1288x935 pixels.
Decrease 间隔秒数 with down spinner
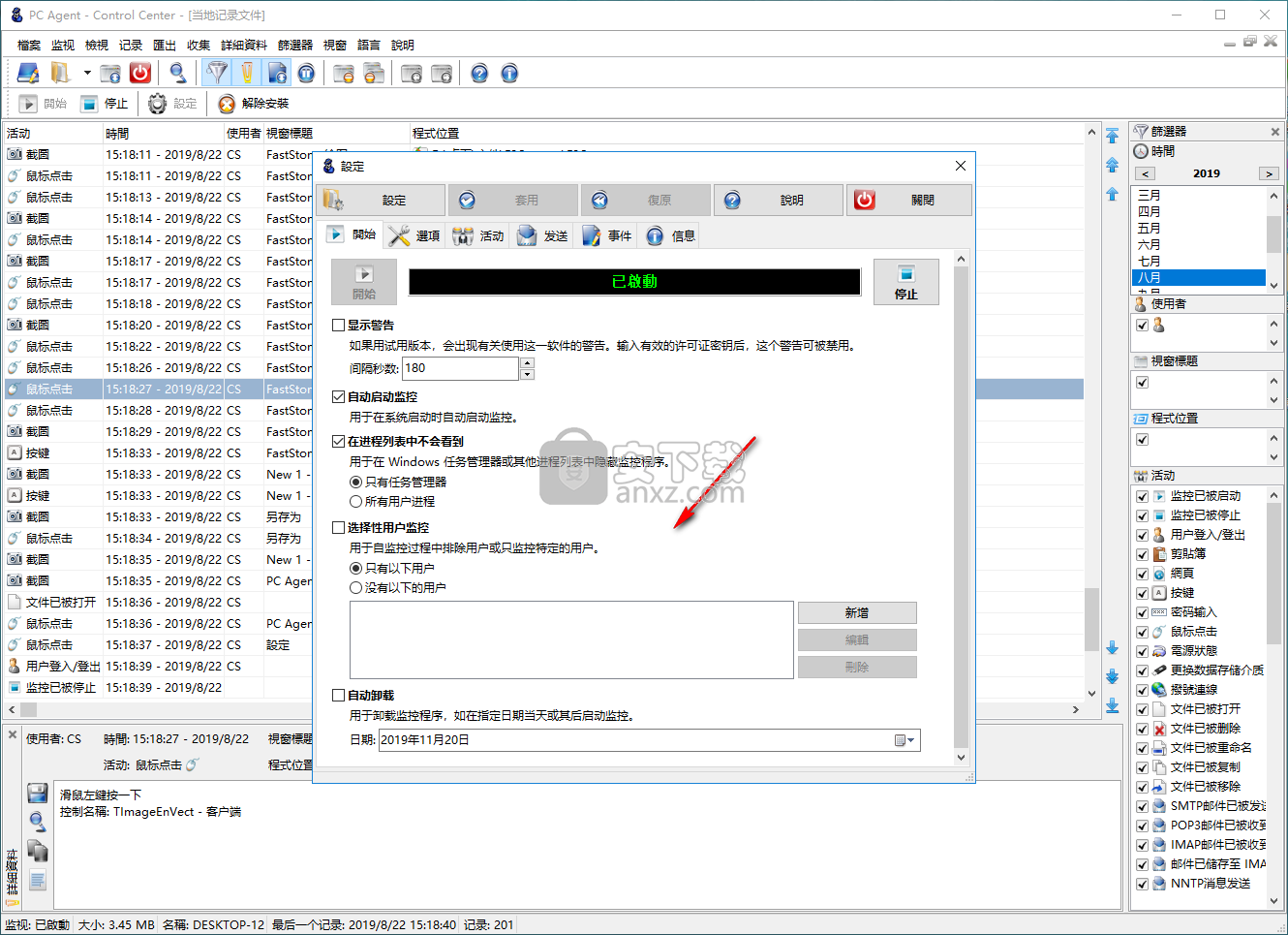pos(527,374)
